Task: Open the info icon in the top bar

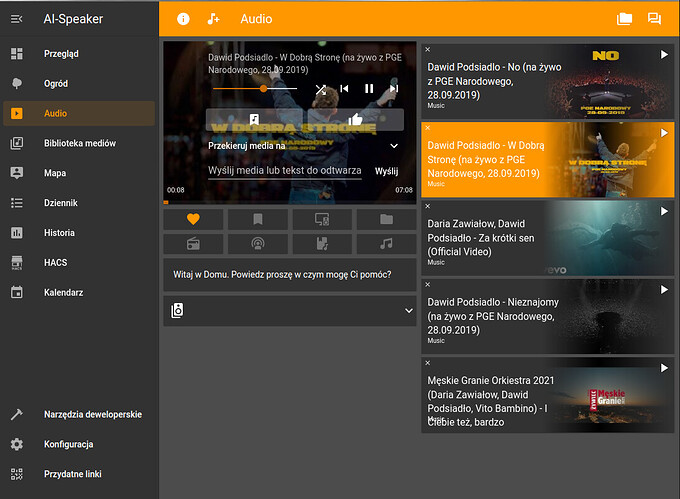Action: point(183,19)
